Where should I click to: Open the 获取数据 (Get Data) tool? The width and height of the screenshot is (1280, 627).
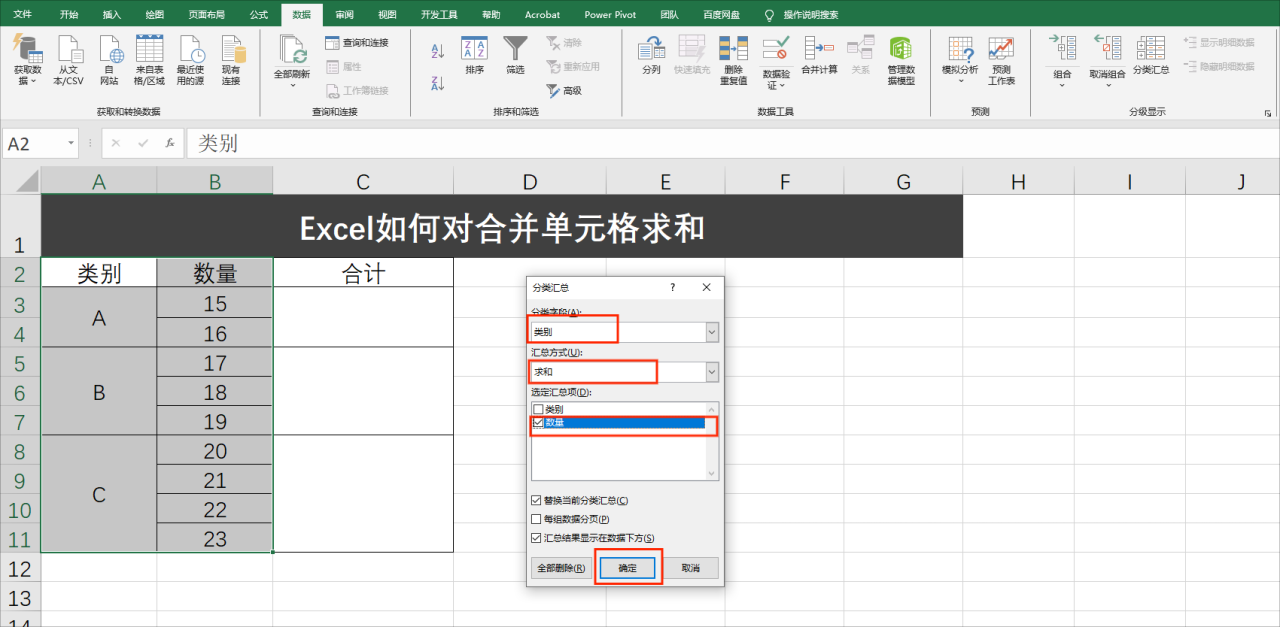[28, 60]
